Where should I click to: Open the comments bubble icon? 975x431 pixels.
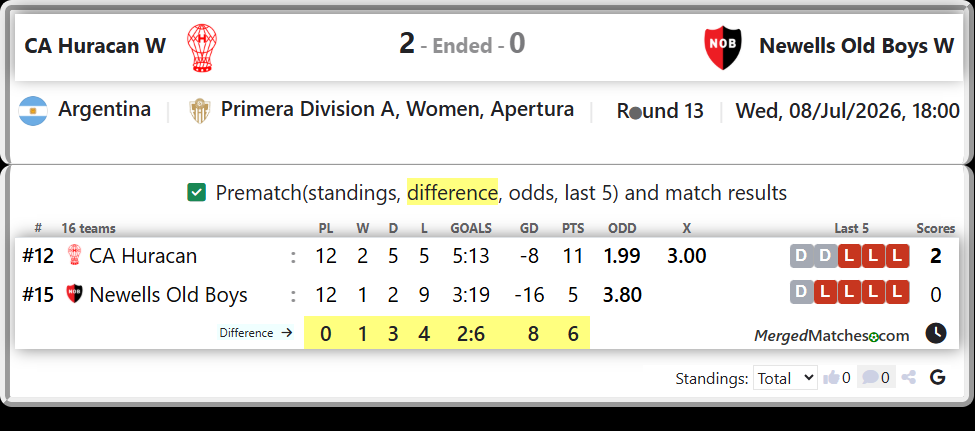point(871,378)
